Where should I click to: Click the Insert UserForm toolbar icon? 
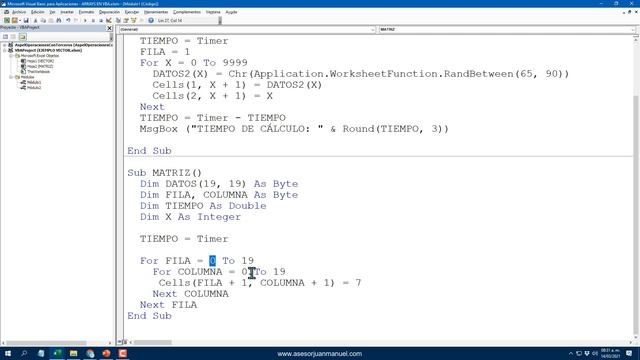click(14, 20)
